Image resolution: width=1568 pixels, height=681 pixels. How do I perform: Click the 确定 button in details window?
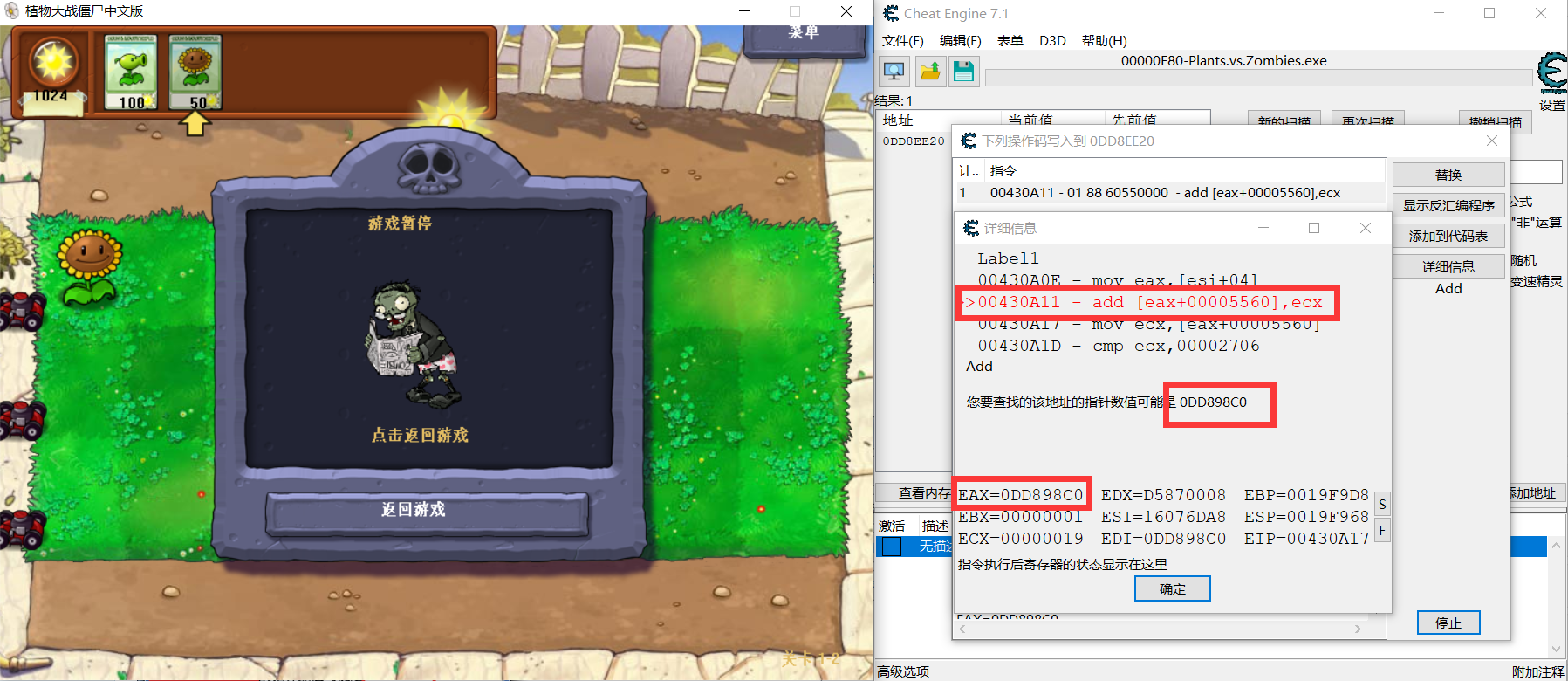1172,589
